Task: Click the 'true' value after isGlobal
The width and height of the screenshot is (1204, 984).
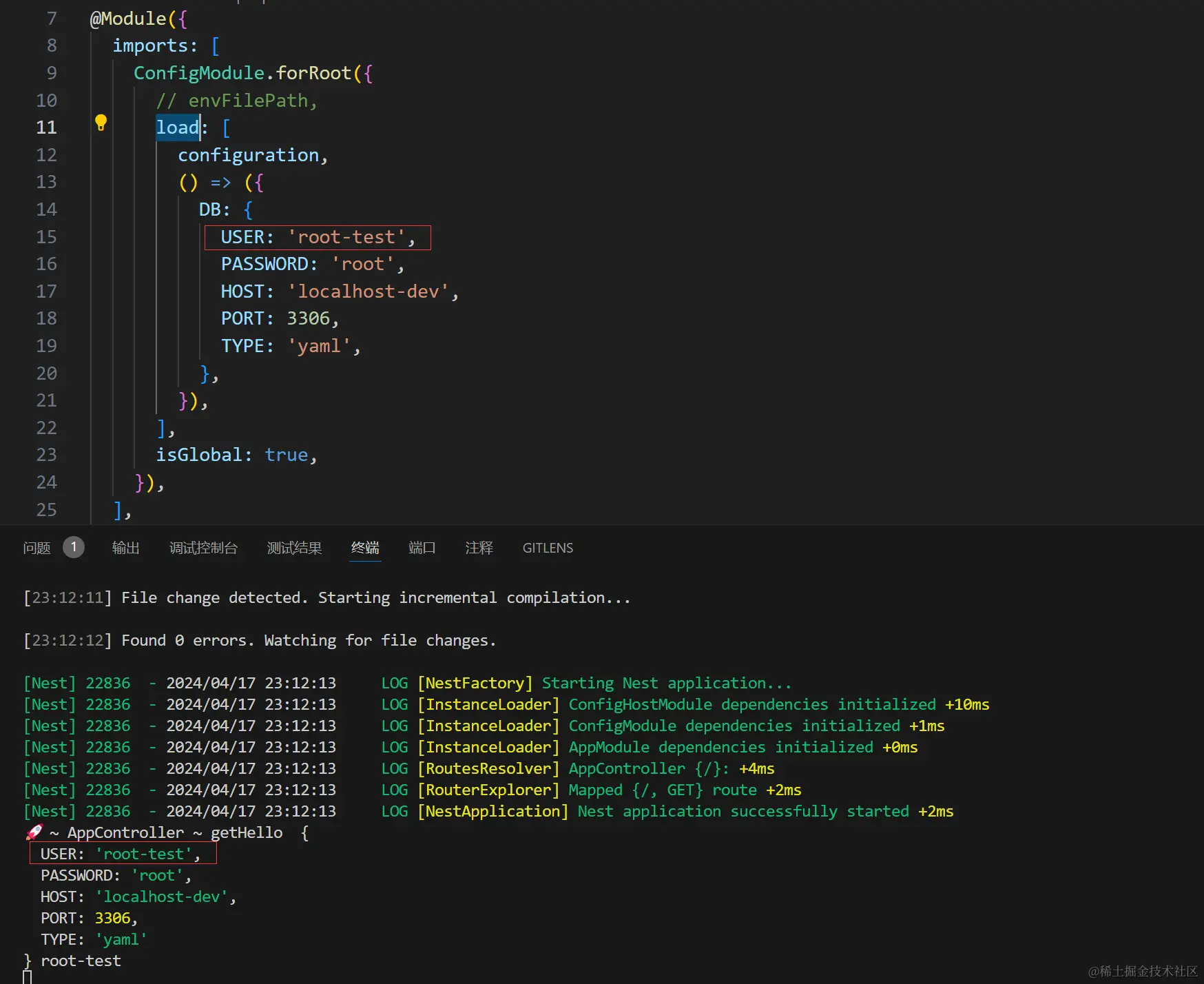Action: pos(287,455)
